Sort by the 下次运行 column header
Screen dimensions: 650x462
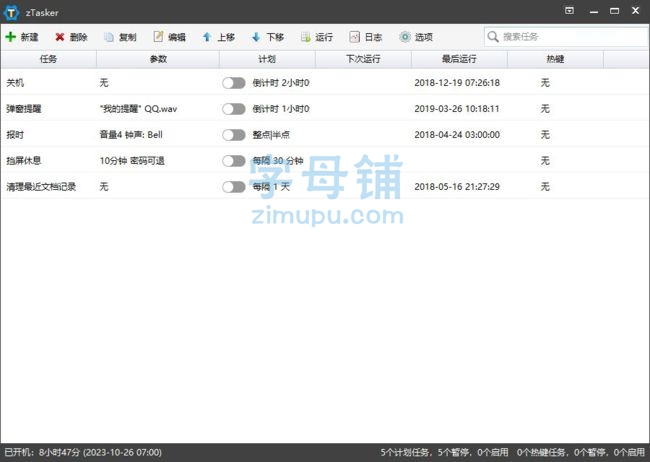click(x=363, y=59)
